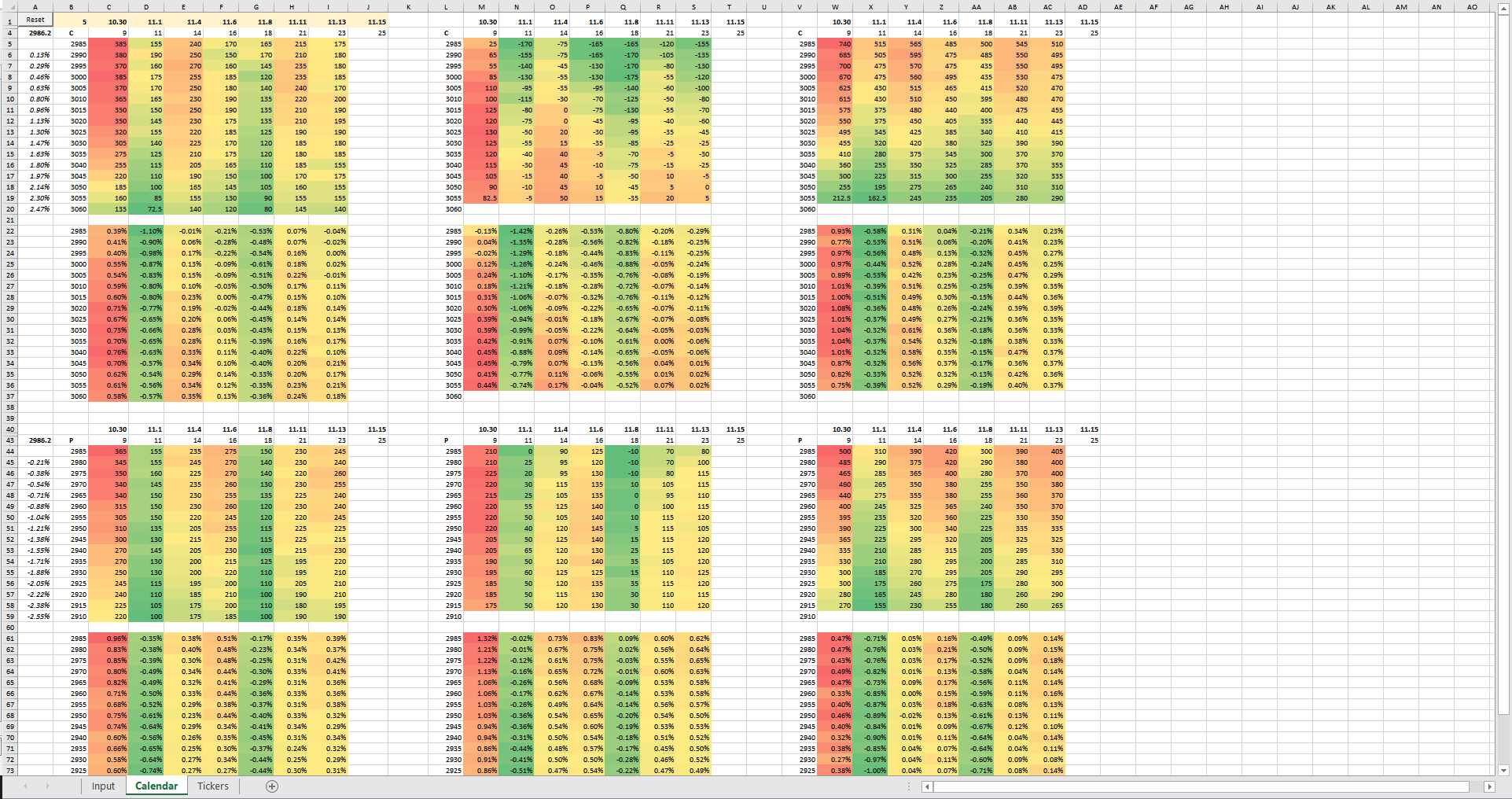Image resolution: width=1512 pixels, height=799 pixels.
Task: Click cell C1 header 10.30
Action: tap(109, 21)
